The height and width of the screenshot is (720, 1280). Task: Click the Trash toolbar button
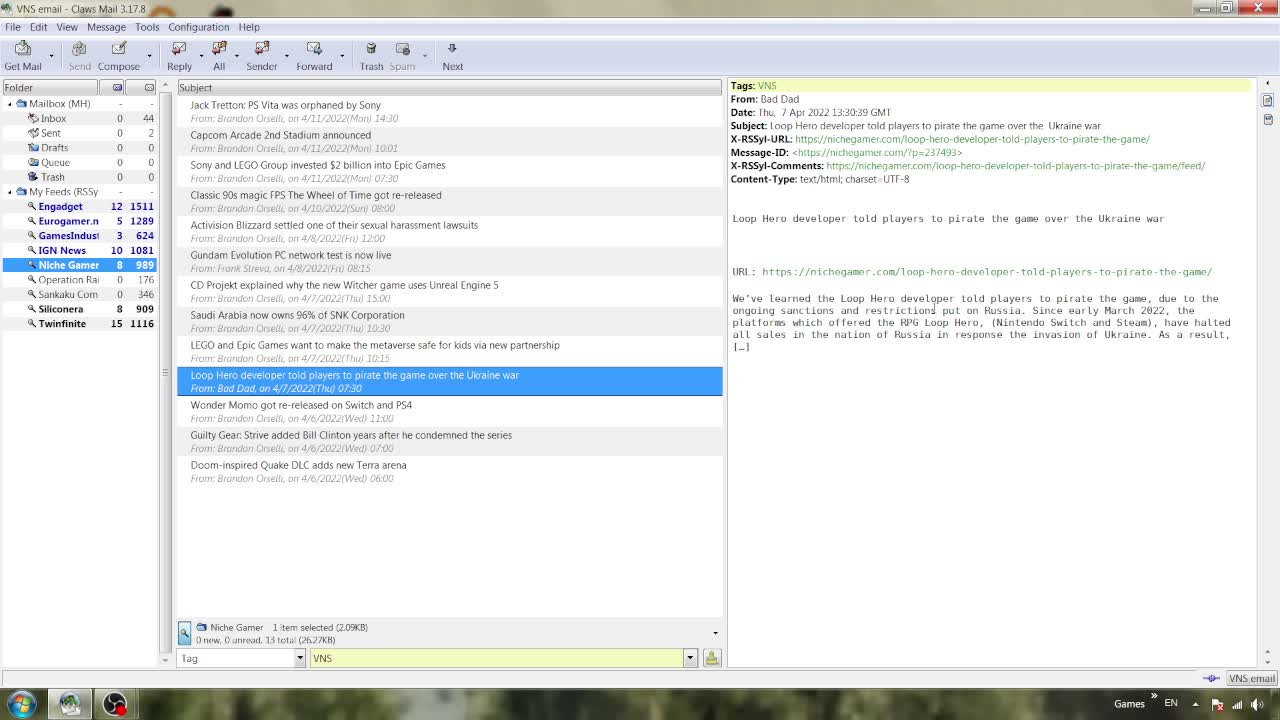(371, 56)
